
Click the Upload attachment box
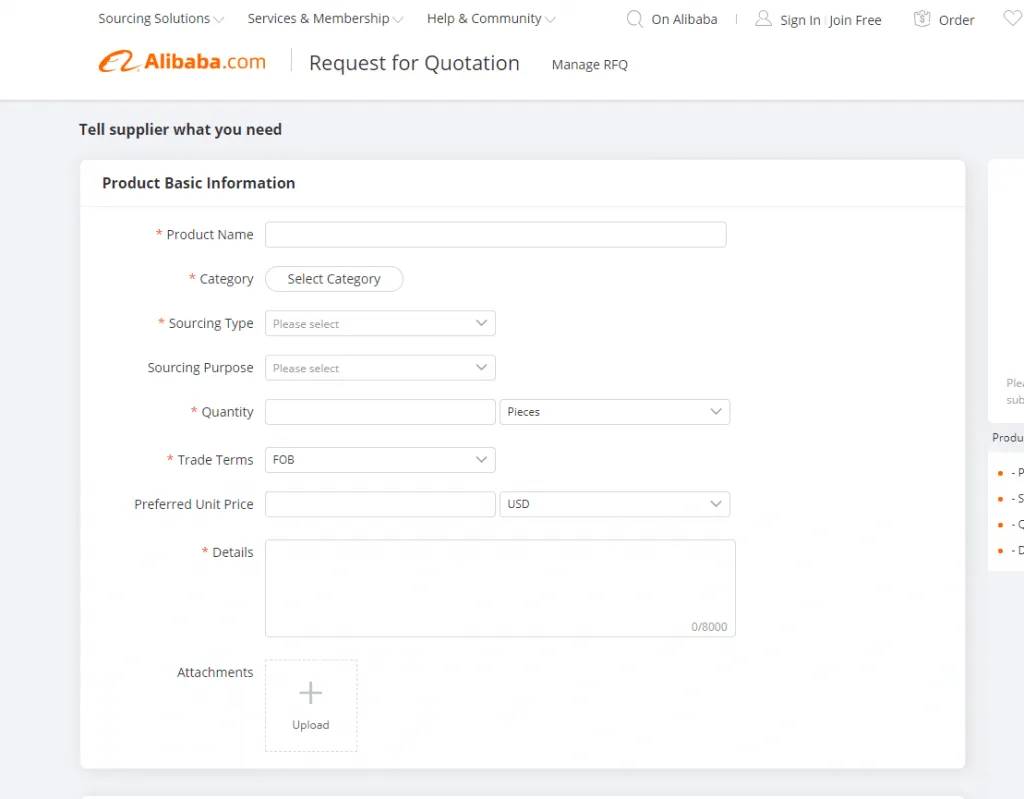(311, 706)
